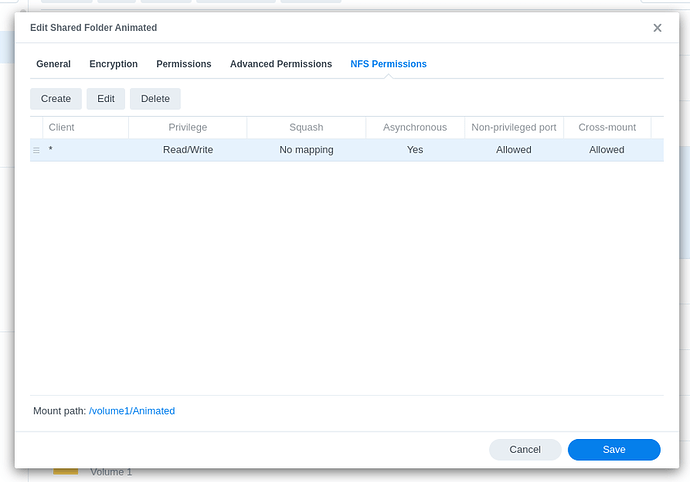This screenshot has height=482, width=690.
Task: Click Create to add an NFS rule
Action: click(x=56, y=99)
